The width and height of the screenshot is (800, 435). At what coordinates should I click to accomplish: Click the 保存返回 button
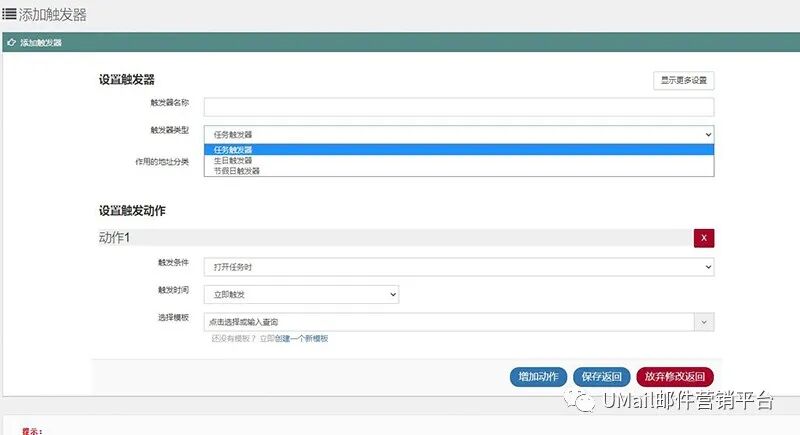(x=602, y=377)
